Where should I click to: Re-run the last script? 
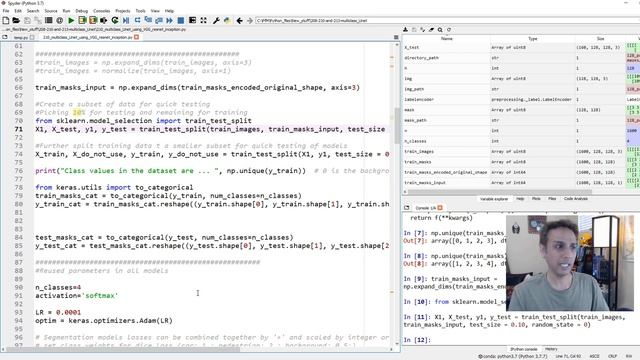point(115,20)
